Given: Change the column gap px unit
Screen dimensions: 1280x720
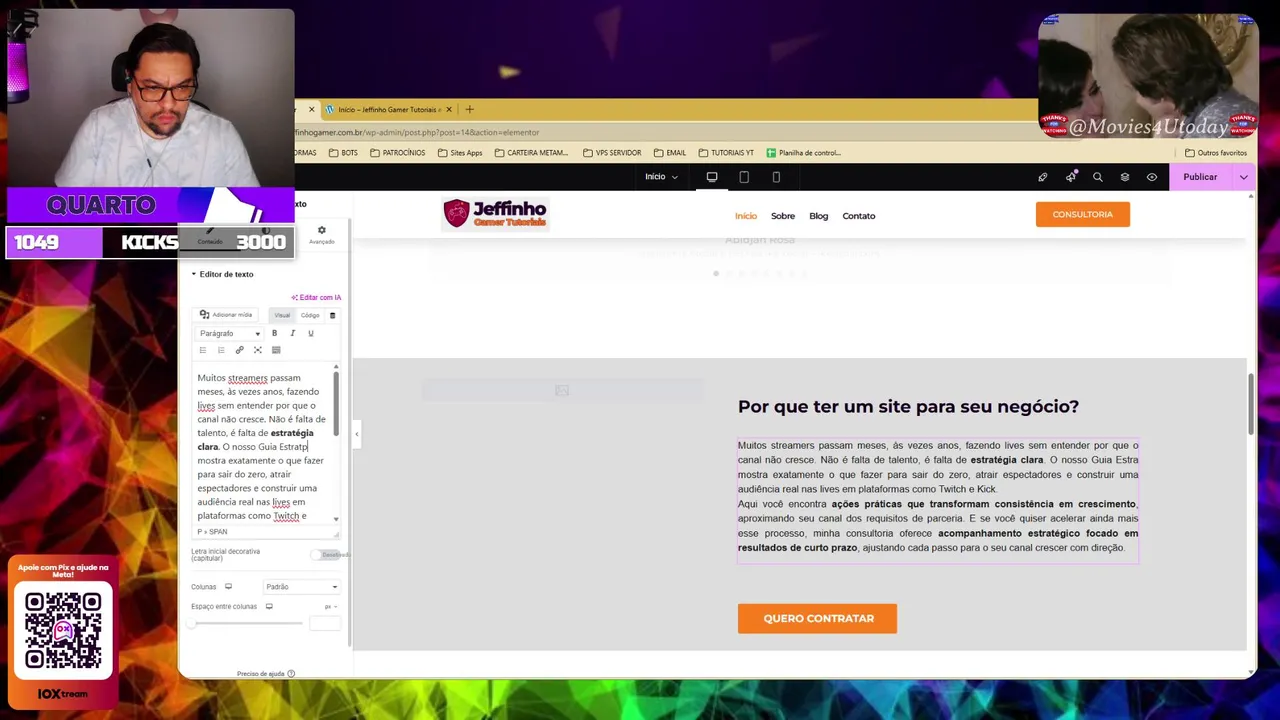Looking at the screenshot, I should point(329,606).
